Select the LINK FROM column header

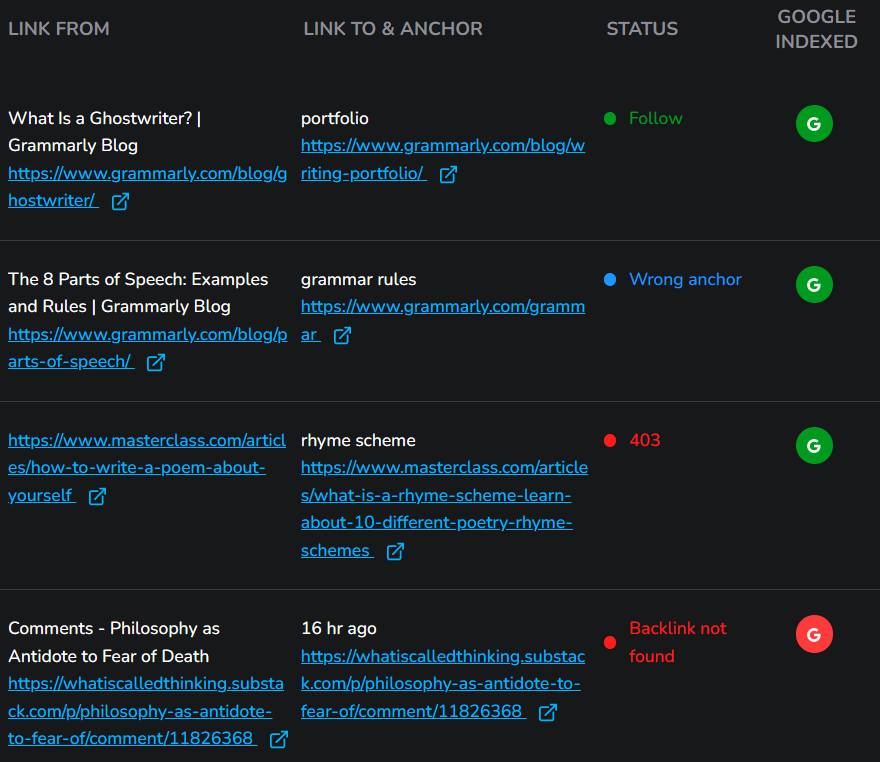click(x=59, y=29)
